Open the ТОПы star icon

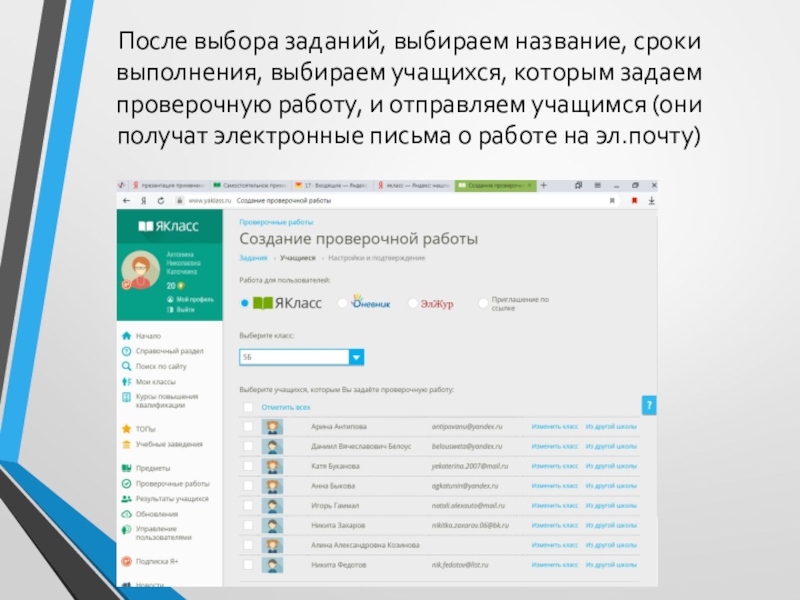[127, 429]
